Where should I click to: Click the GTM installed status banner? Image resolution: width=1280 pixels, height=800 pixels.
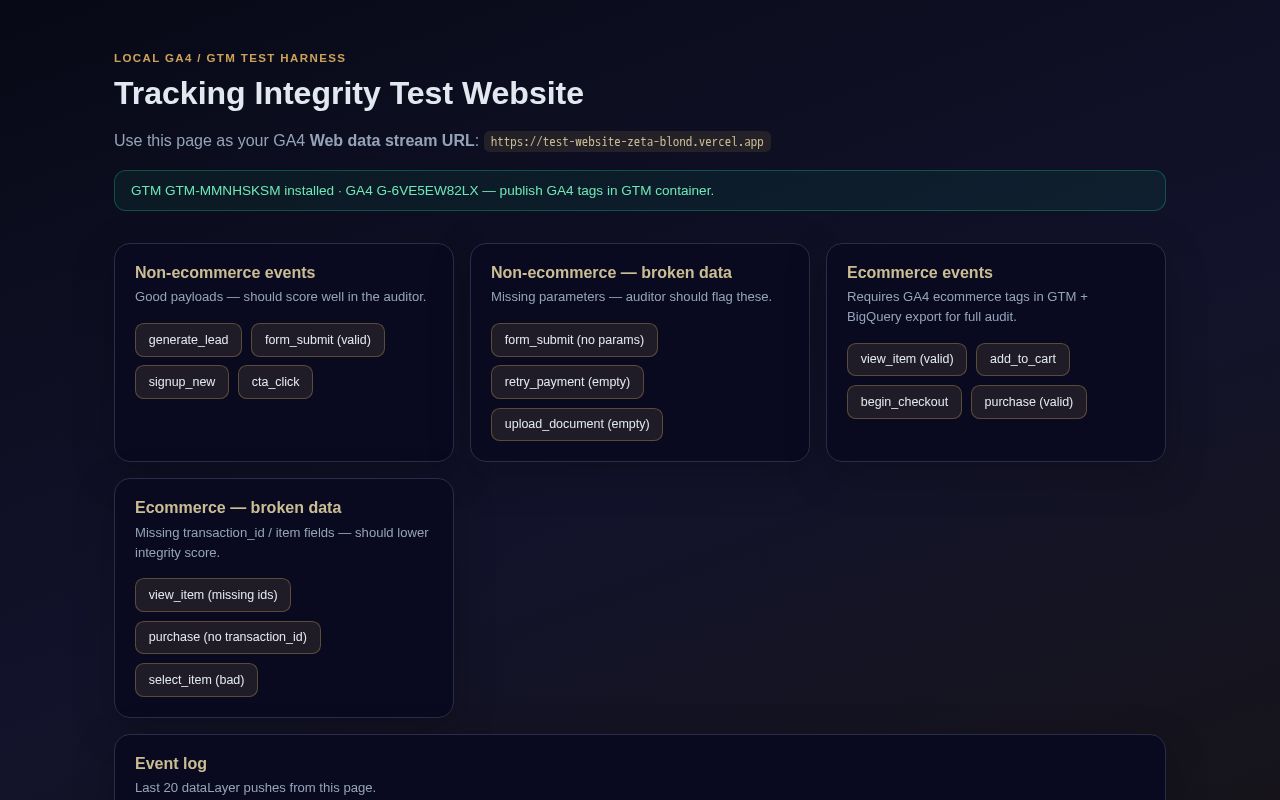point(640,190)
